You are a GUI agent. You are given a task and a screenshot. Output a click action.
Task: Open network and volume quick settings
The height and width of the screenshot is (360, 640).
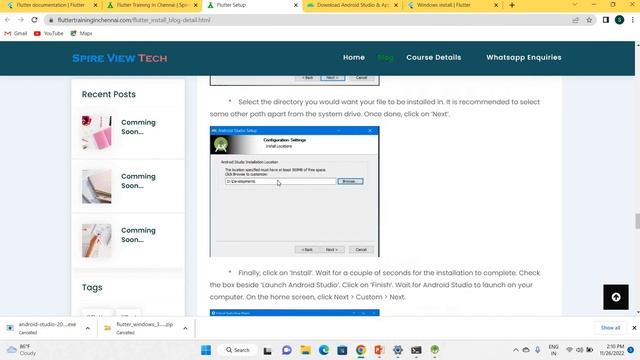tap(580, 350)
